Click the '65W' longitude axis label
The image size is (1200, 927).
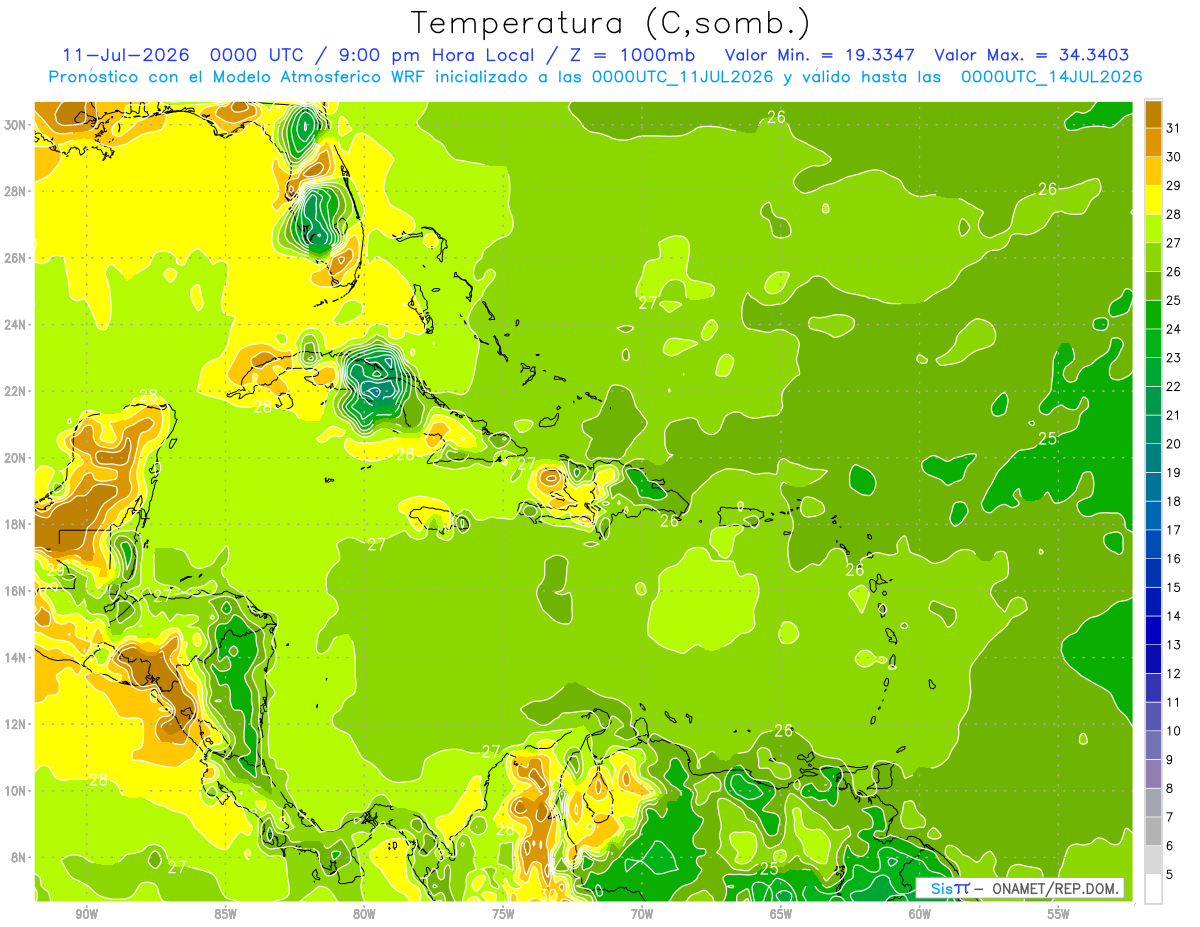point(781,914)
